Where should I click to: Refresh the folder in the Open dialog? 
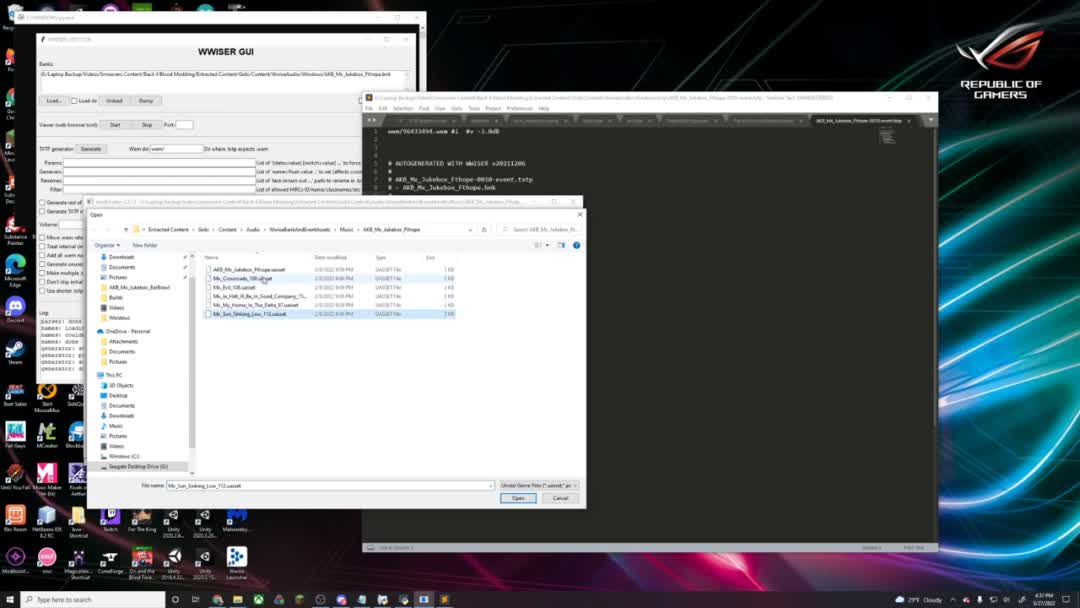pos(484,229)
